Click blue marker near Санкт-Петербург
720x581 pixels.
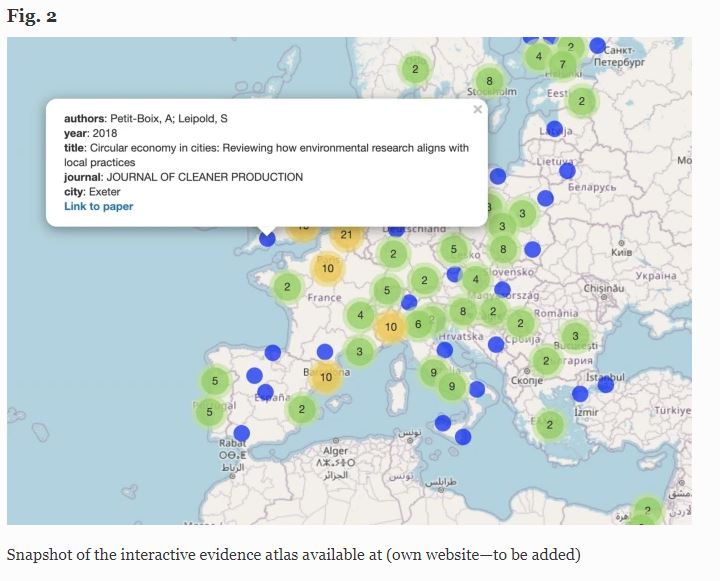tap(597, 45)
